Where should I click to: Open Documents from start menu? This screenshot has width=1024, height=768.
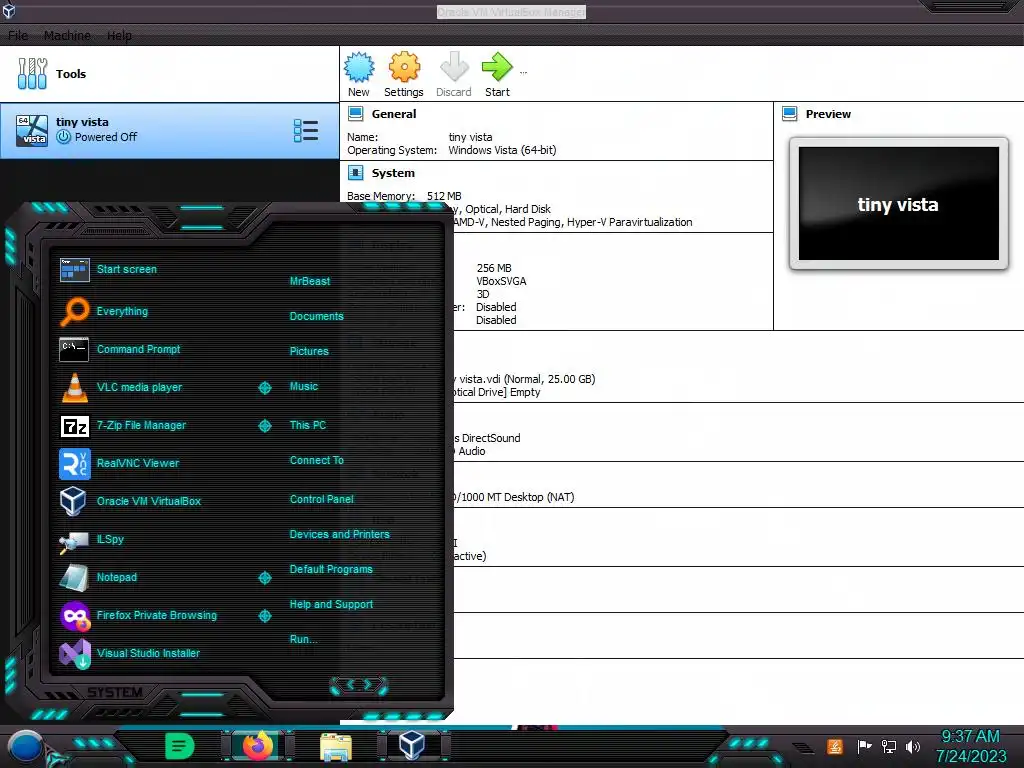point(317,316)
